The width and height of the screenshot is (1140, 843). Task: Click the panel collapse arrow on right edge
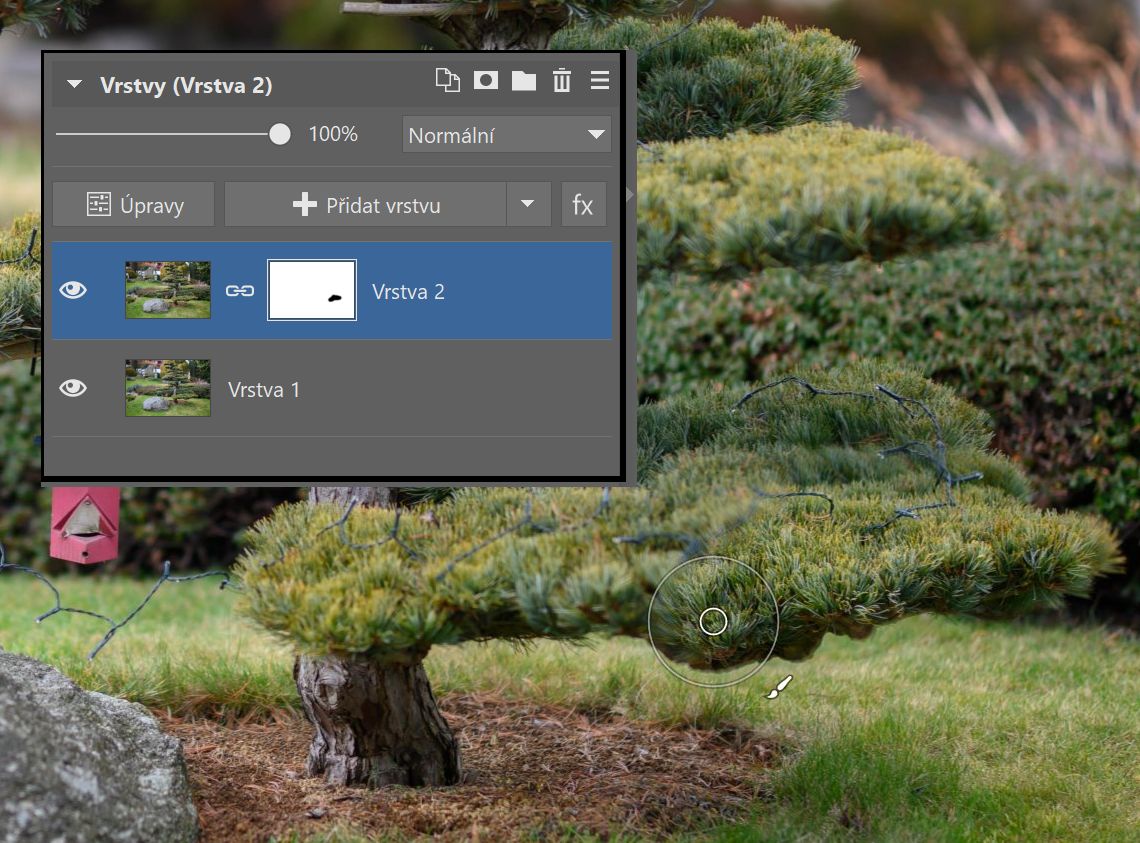click(630, 195)
